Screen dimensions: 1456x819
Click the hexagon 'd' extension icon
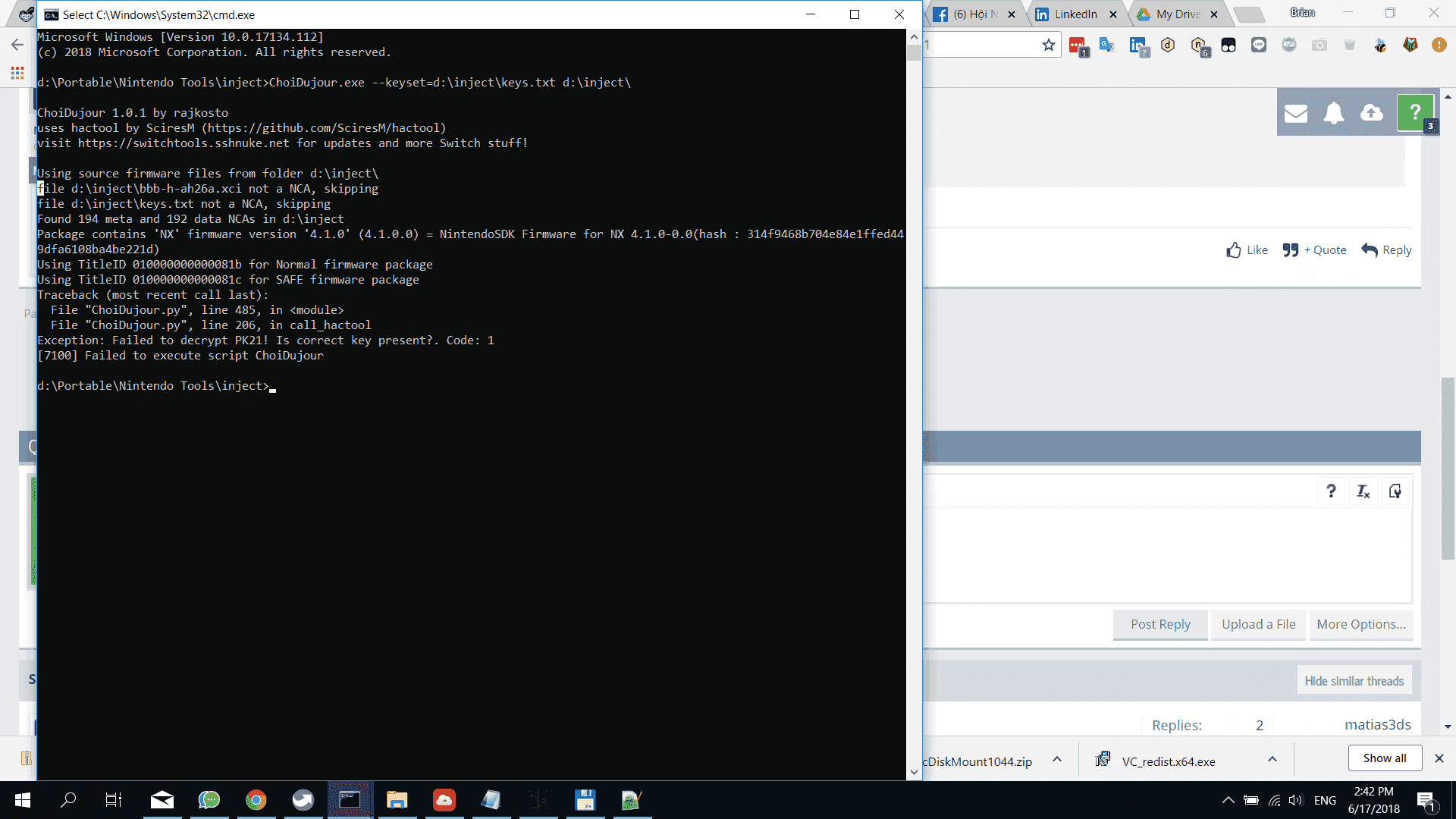click(1168, 45)
